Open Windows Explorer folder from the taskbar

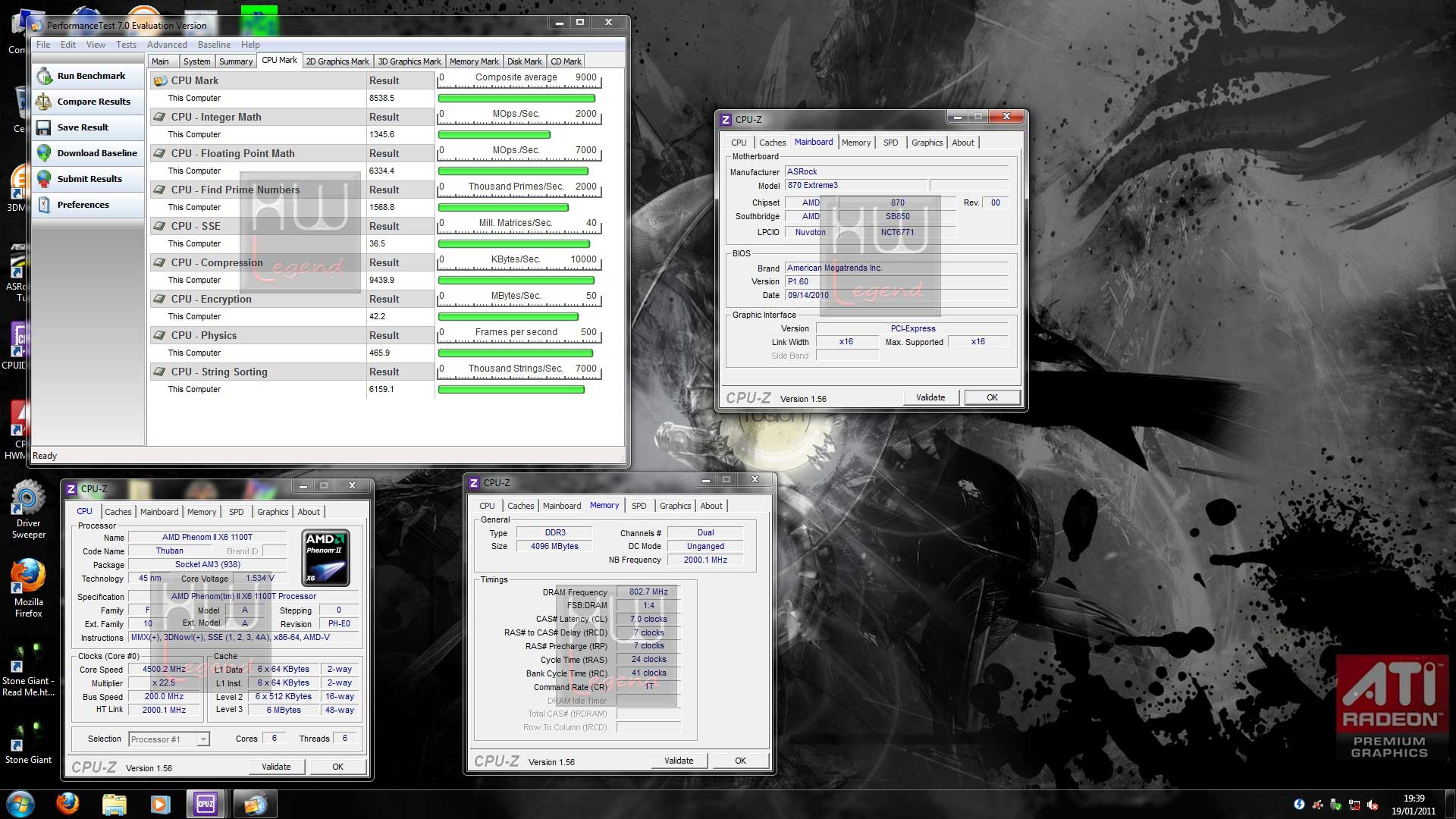coord(114,804)
